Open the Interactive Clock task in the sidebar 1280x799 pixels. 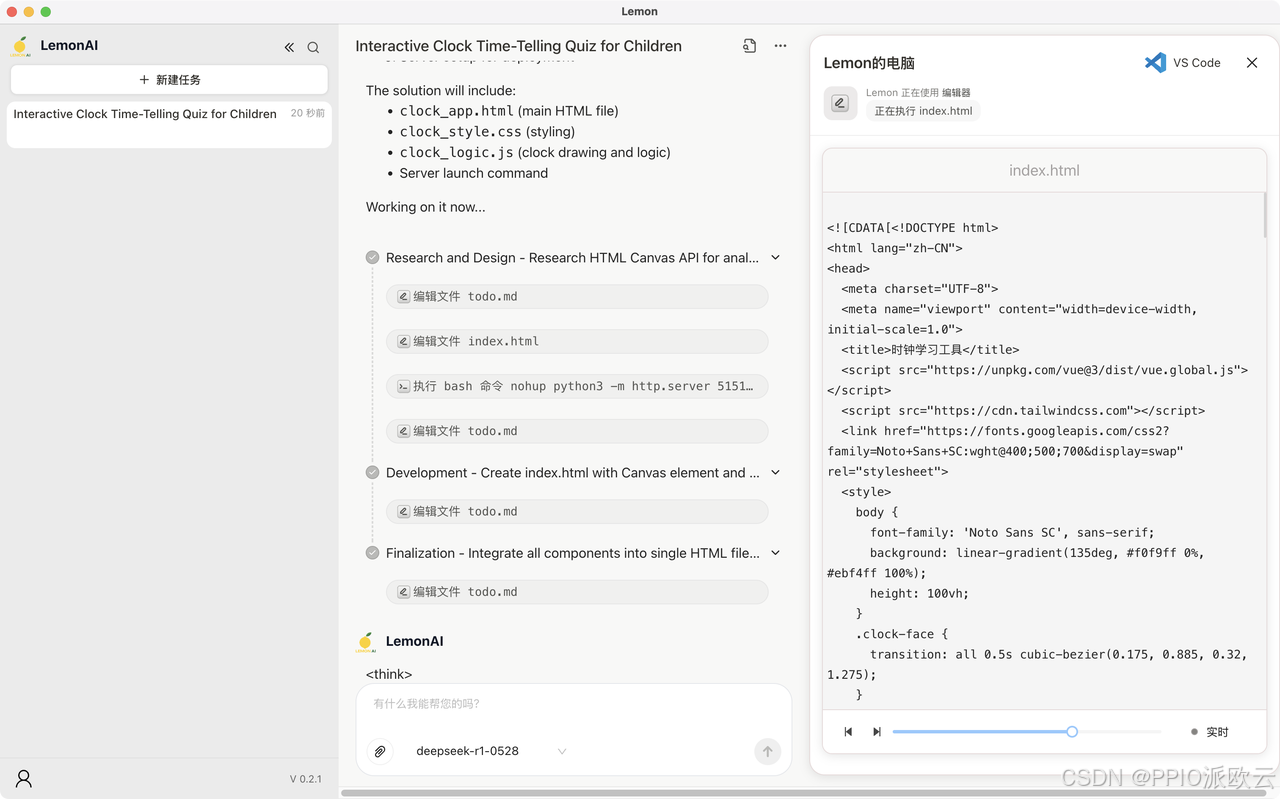pyautogui.click(x=169, y=124)
